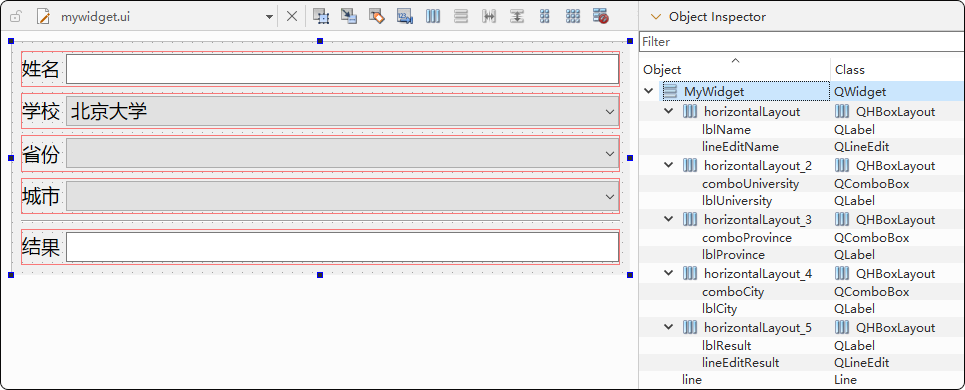Switch to Edit Buddies mode
Image resolution: width=965 pixels, height=390 pixels.
[x=377, y=17]
